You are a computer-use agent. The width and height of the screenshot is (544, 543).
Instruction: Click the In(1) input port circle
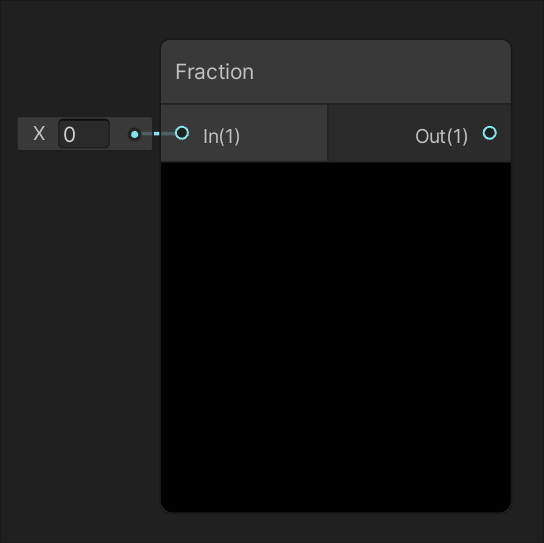click(x=182, y=133)
